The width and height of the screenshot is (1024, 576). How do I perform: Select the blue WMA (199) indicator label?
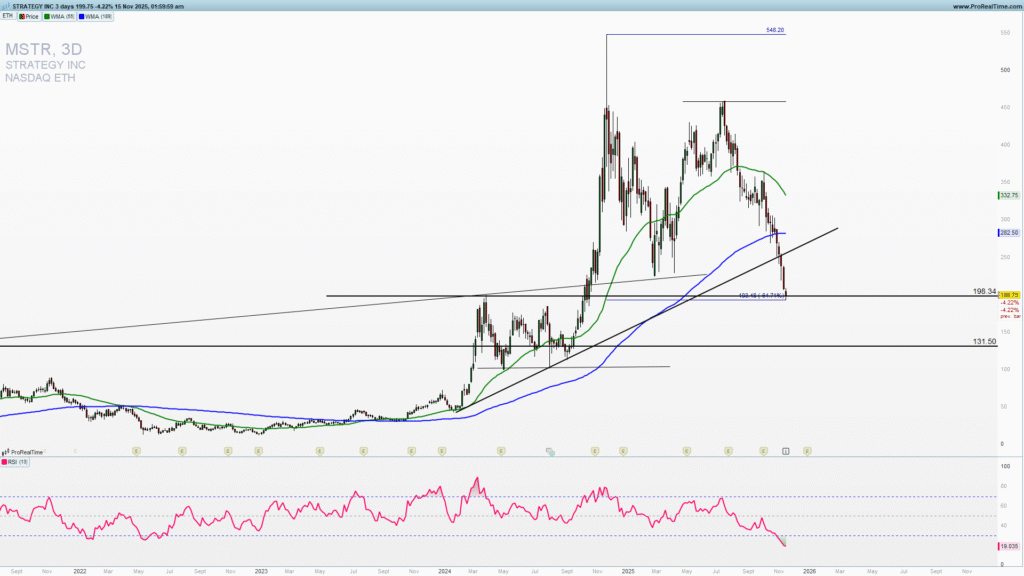point(98,17)
